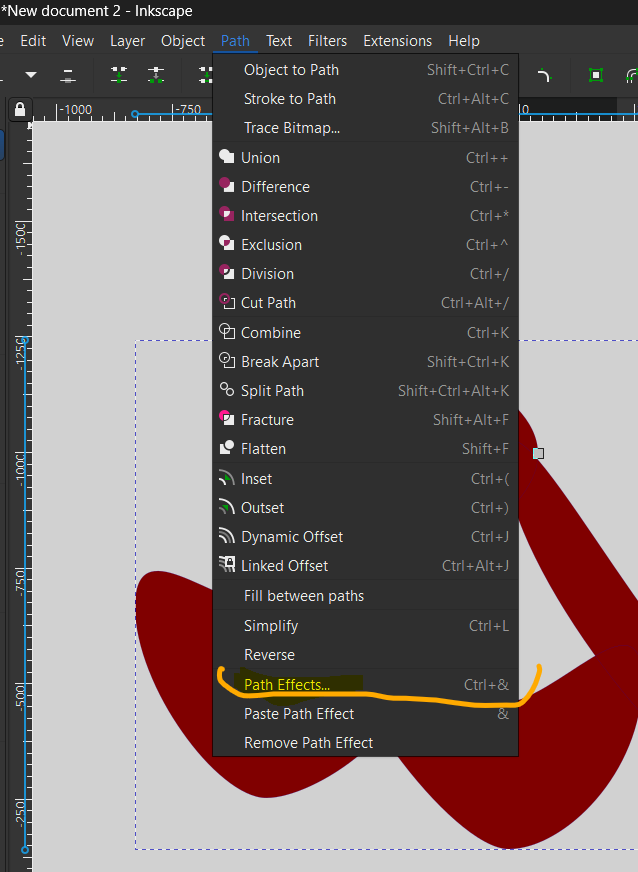Choose Fracture entry
The image size is (638, 872).
point(365,419)
